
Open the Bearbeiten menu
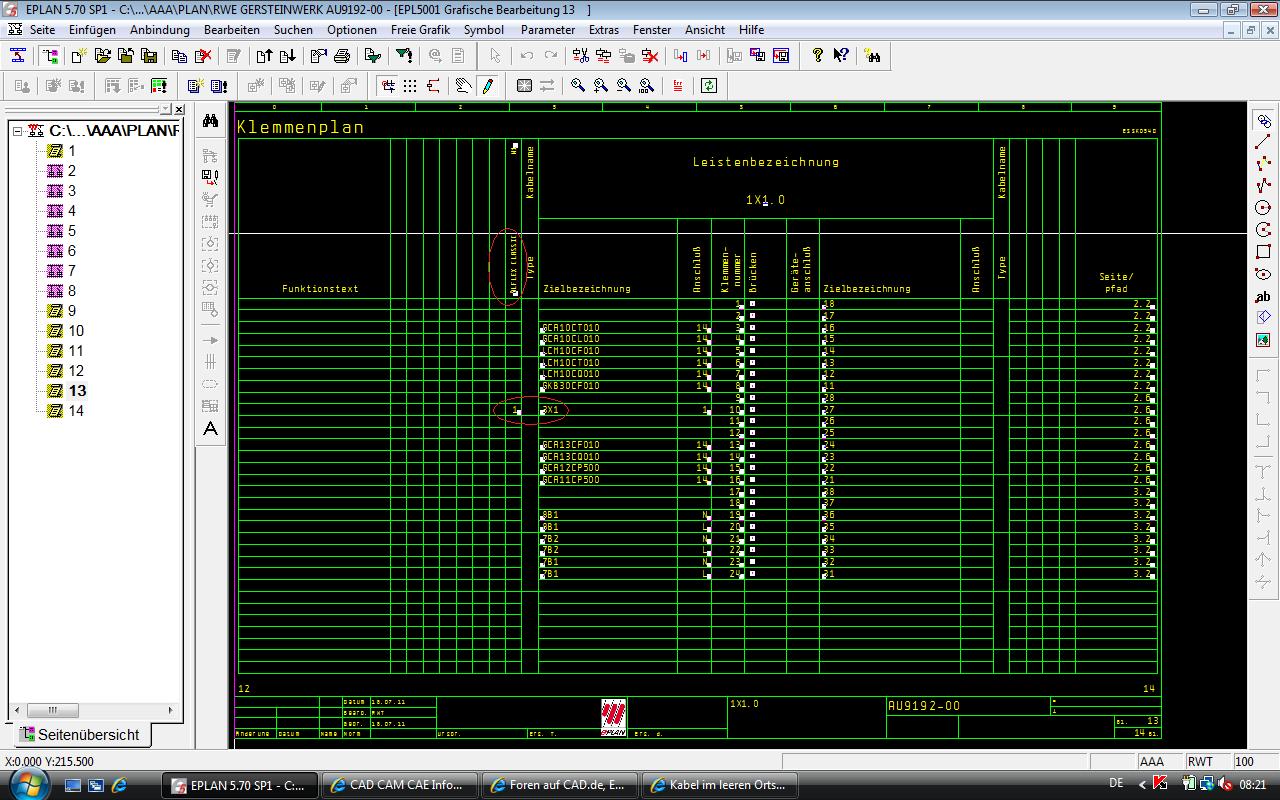(232, 30)
